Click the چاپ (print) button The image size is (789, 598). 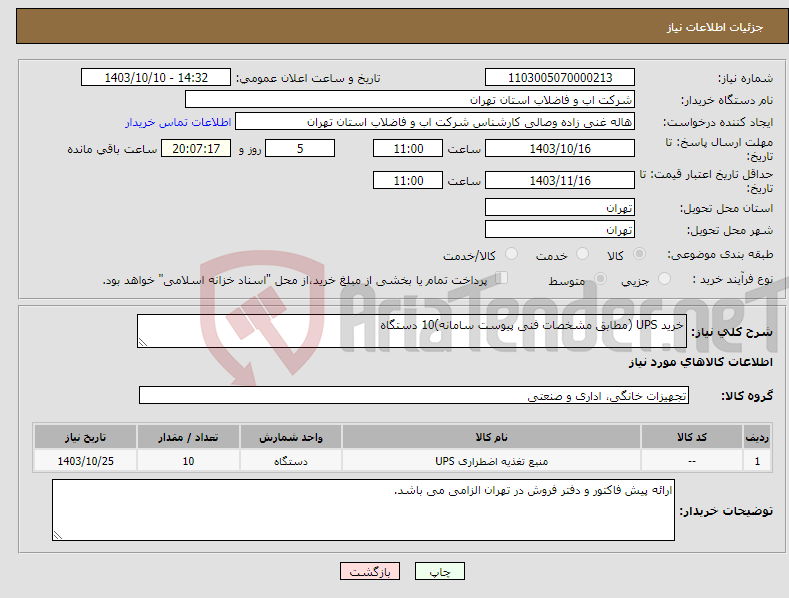click(439, 572)
